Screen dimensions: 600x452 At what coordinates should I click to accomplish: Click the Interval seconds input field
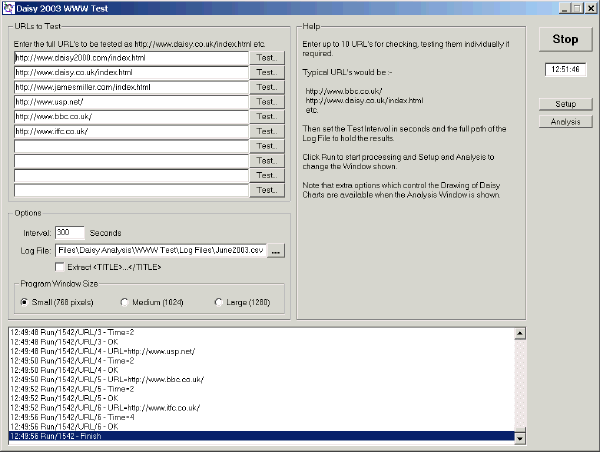[x=70, y=233]
